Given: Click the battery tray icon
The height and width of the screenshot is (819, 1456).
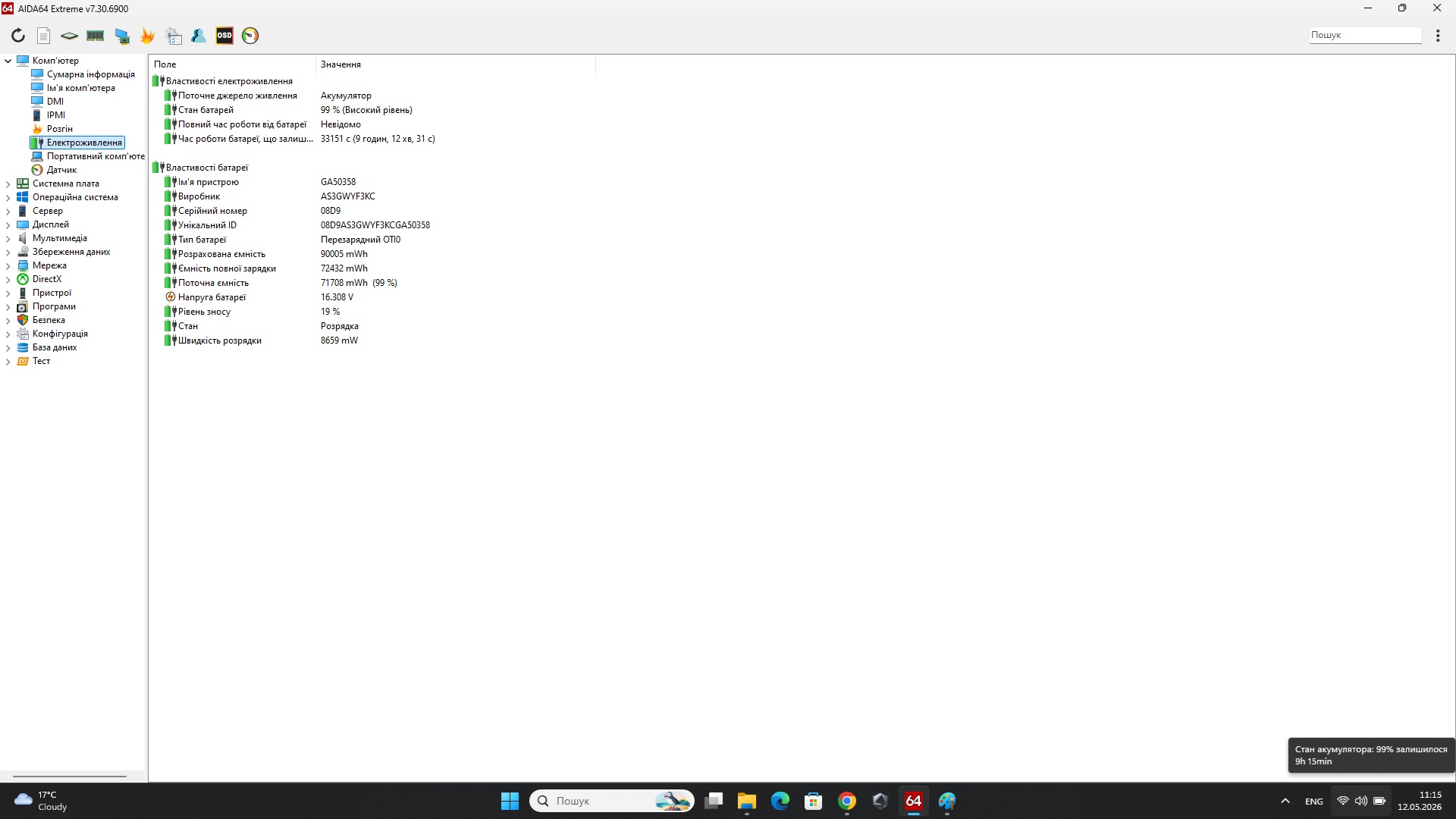Looking at the screenshot, I should 1379,801.
